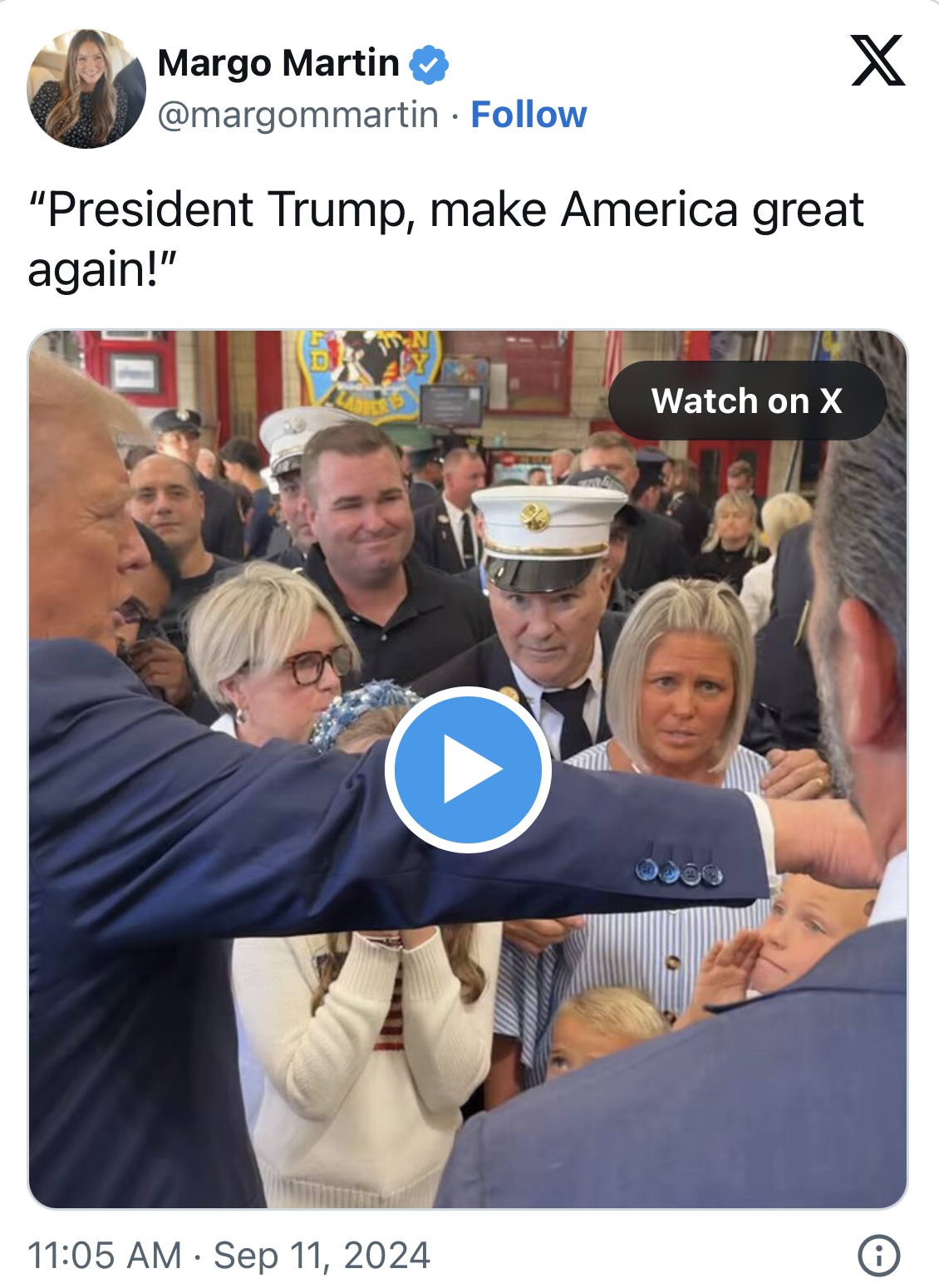939x1288 pixels.
Task: Open the tweet info icon
Action: pos(878,1255)
